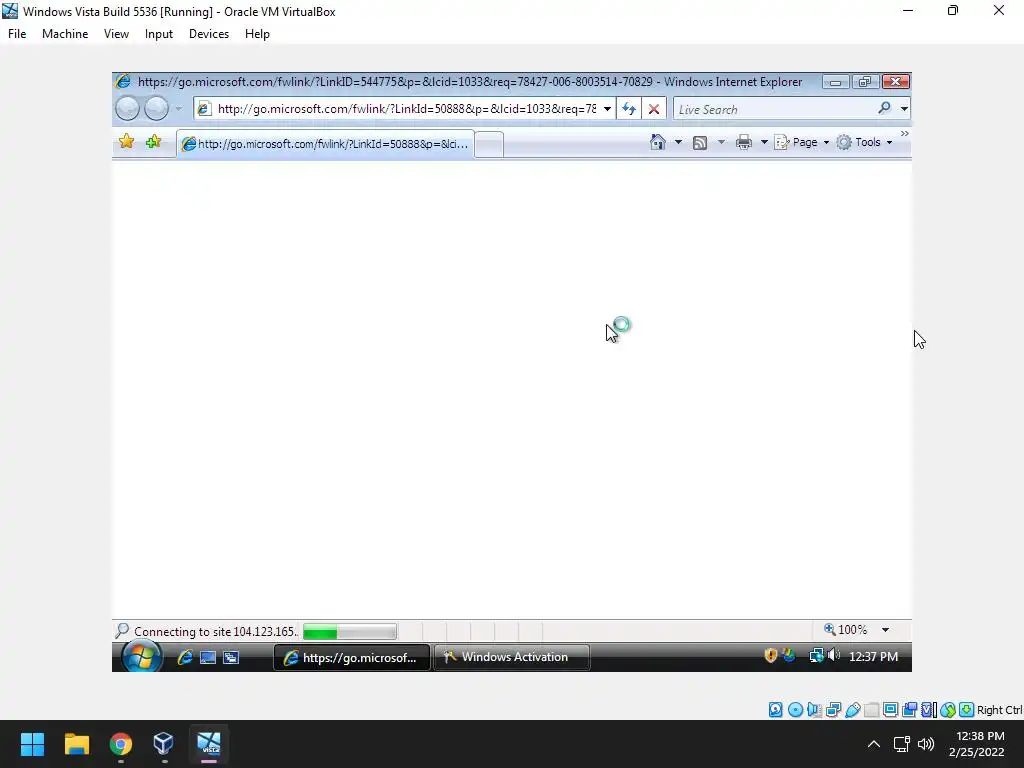
Task: Open the search provider options dropdown
Action: pyautogui.click(x=904, y=109)
